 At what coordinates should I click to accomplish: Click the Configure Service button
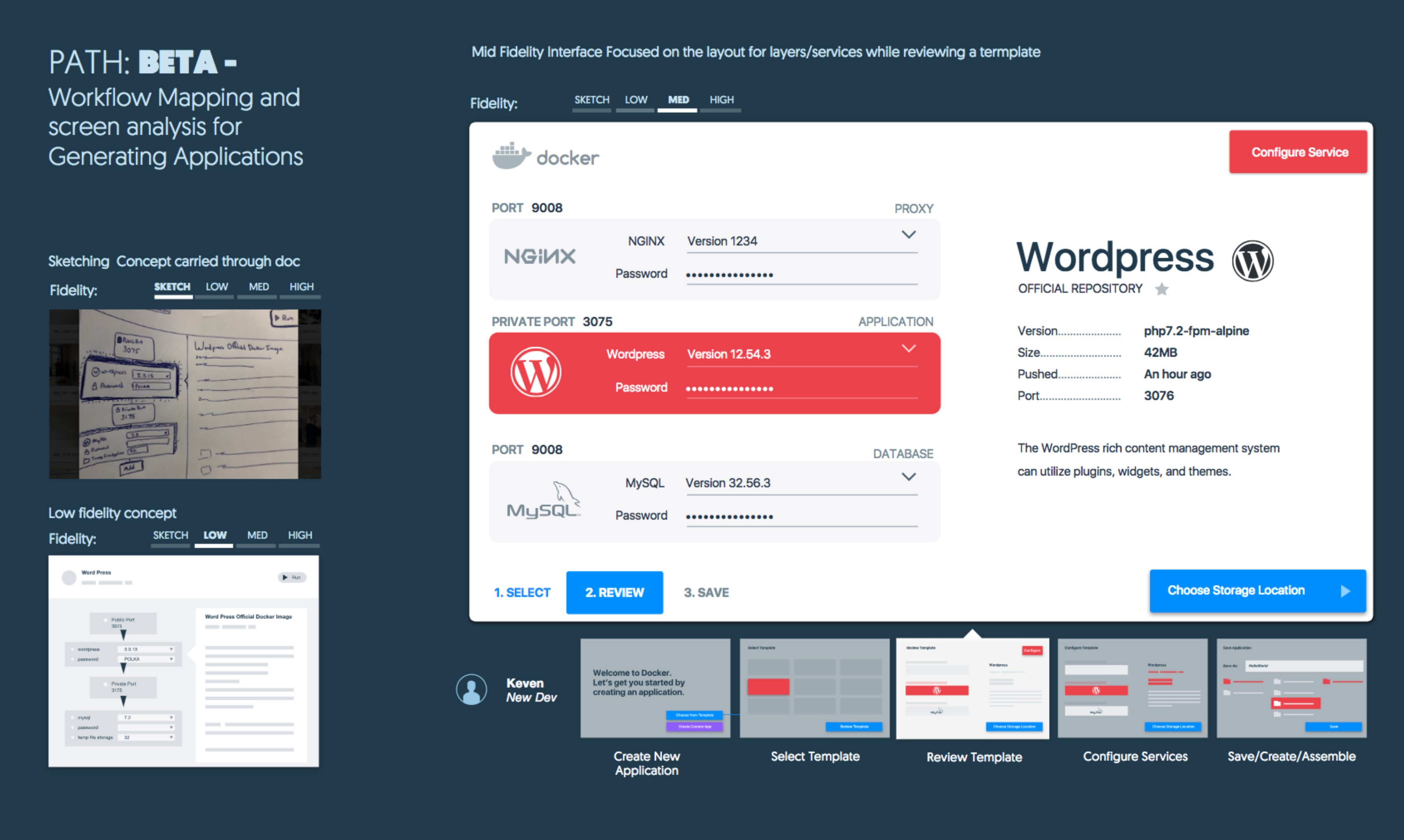[x=1298, y=152]
